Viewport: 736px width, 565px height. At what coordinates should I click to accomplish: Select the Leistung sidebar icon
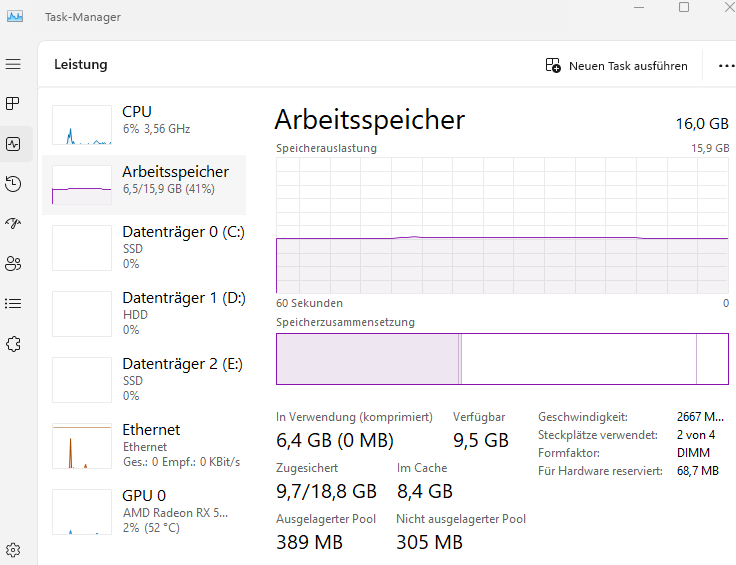pos(13,143)
